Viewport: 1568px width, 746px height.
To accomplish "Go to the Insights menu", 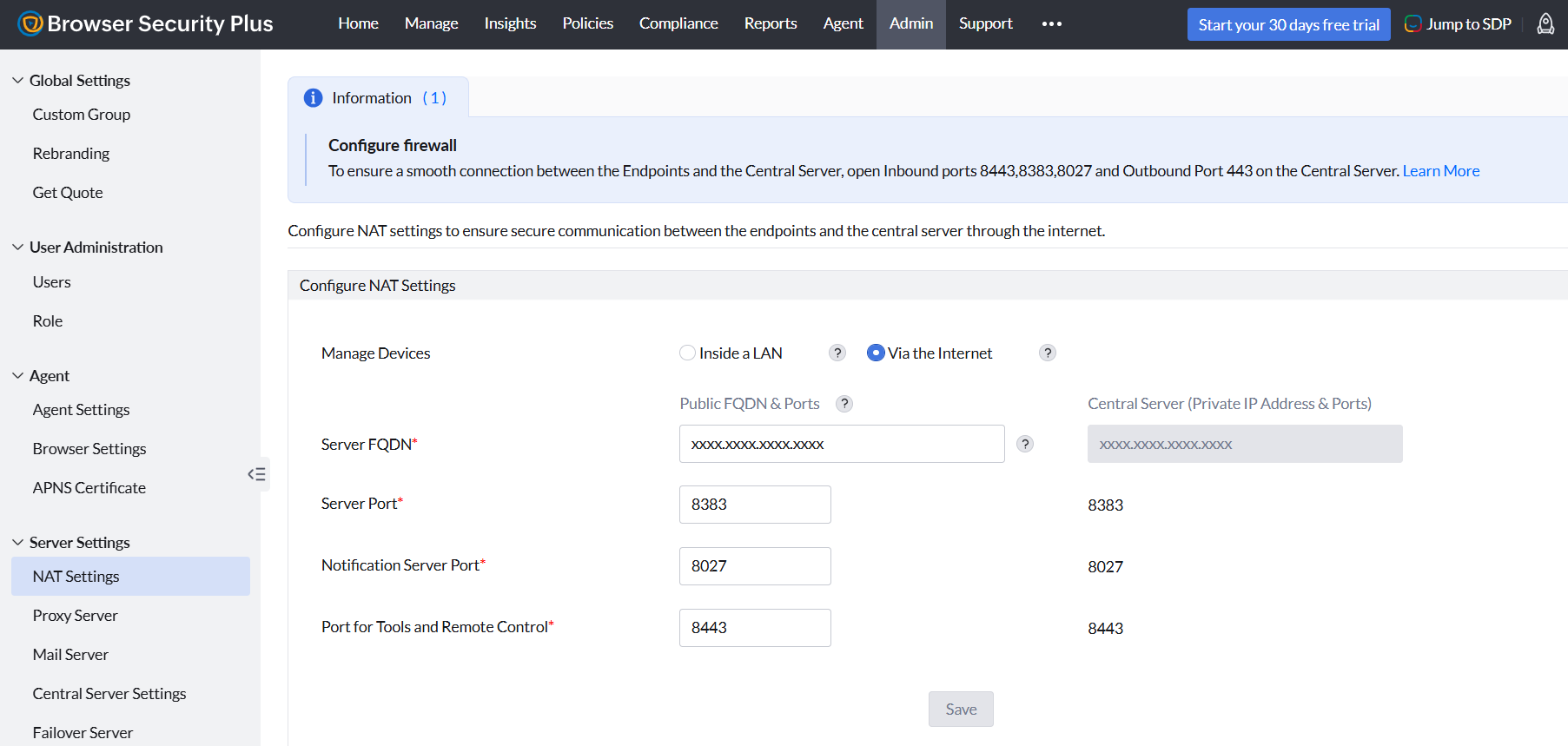I will click(510, 23).
